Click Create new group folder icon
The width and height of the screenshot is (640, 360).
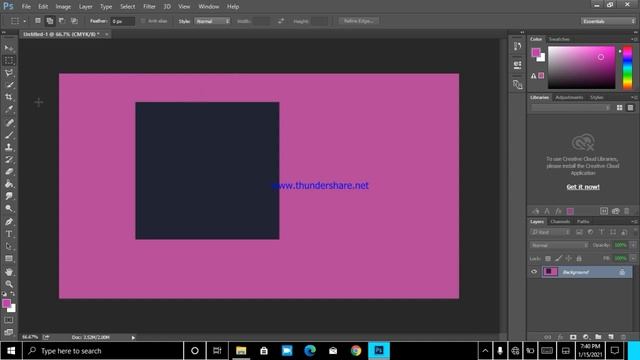pos(598,337)
